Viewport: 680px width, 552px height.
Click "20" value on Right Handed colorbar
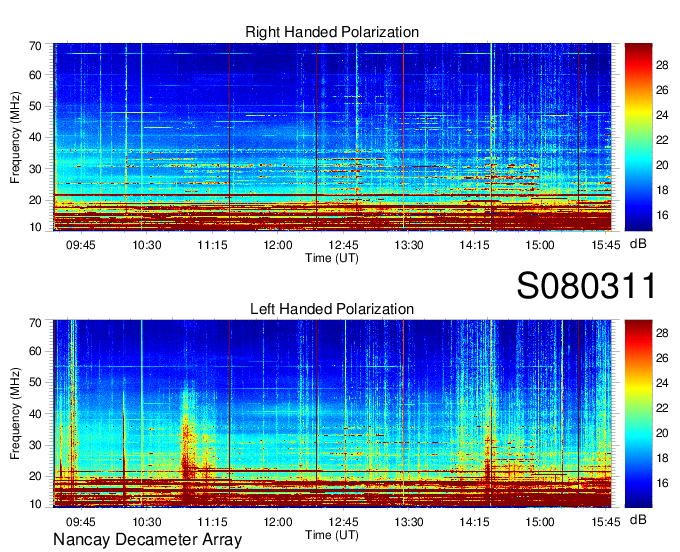(662, 165)
